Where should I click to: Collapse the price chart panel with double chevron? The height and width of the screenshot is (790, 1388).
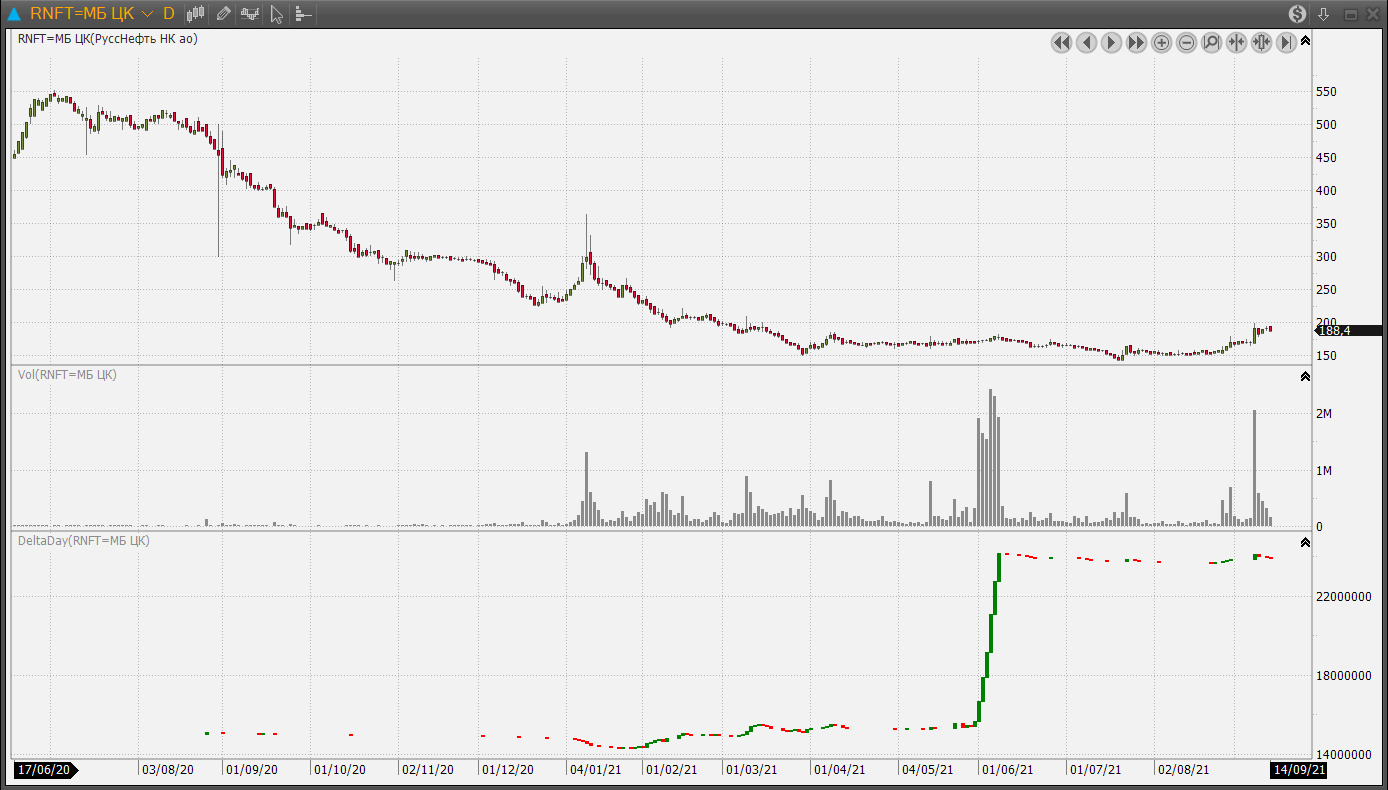coord(1305,40)
